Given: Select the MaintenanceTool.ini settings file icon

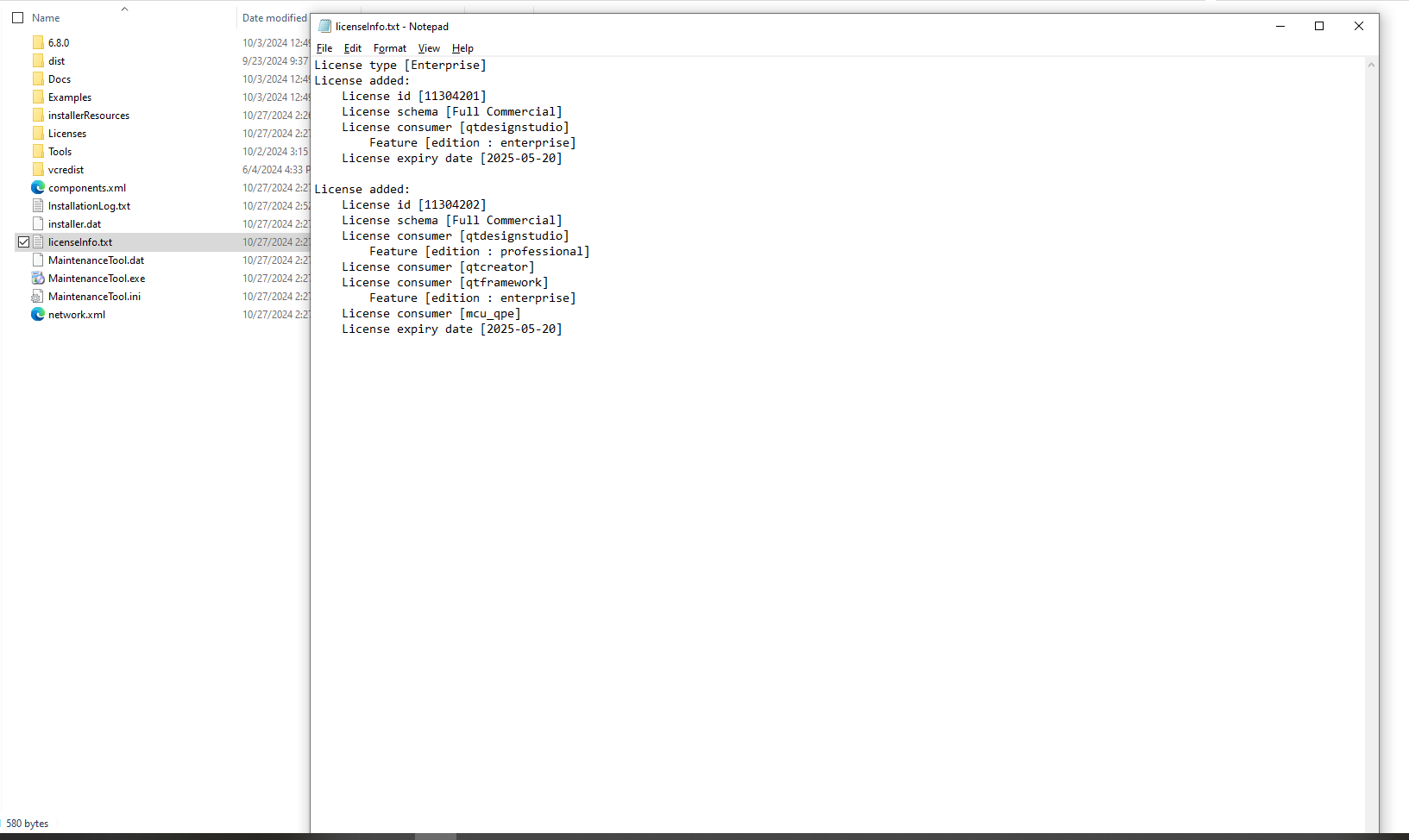Looking at the screenshot, I should click(x=38, y=296).
